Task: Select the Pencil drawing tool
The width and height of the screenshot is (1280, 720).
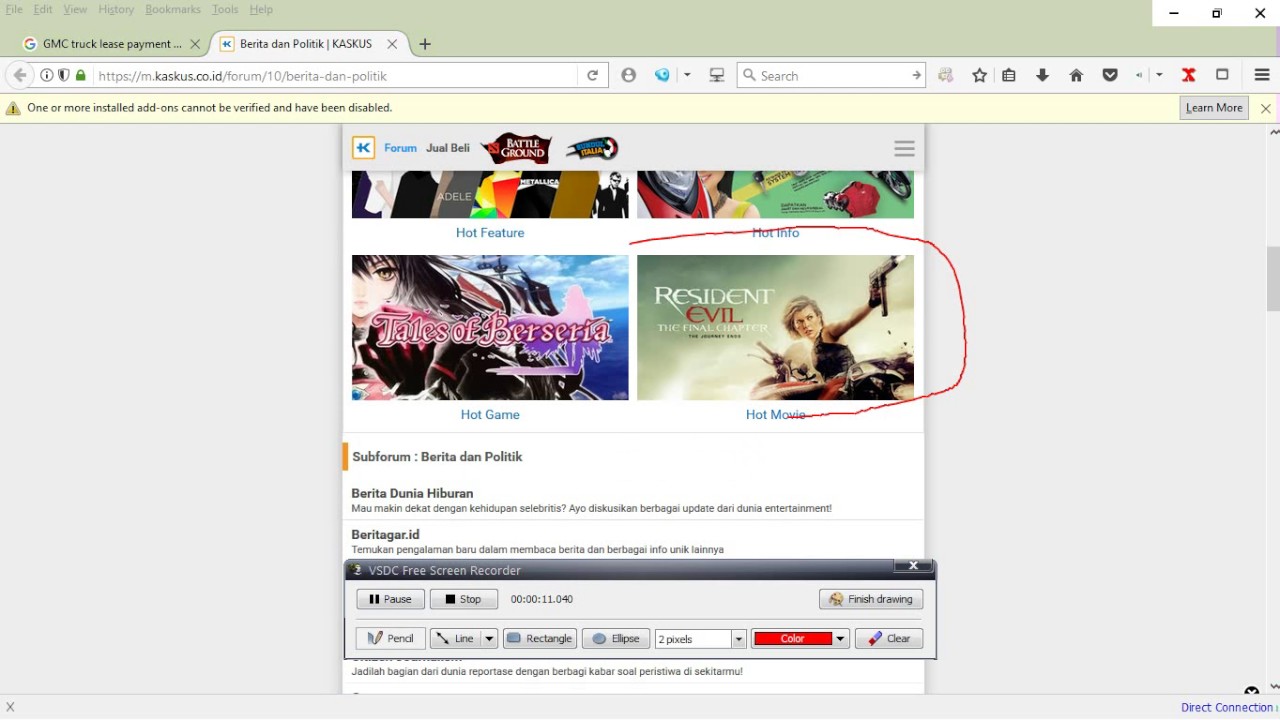Action: pyautogui.click(x=390, y=638)
